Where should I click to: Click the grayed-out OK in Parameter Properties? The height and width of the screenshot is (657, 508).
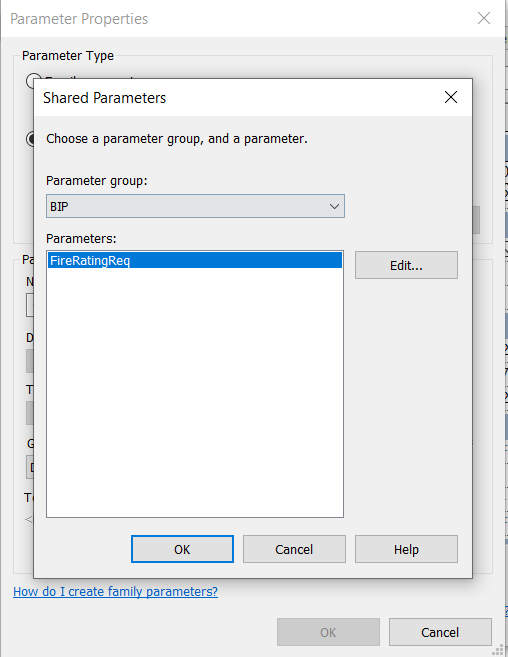point(328,632)
